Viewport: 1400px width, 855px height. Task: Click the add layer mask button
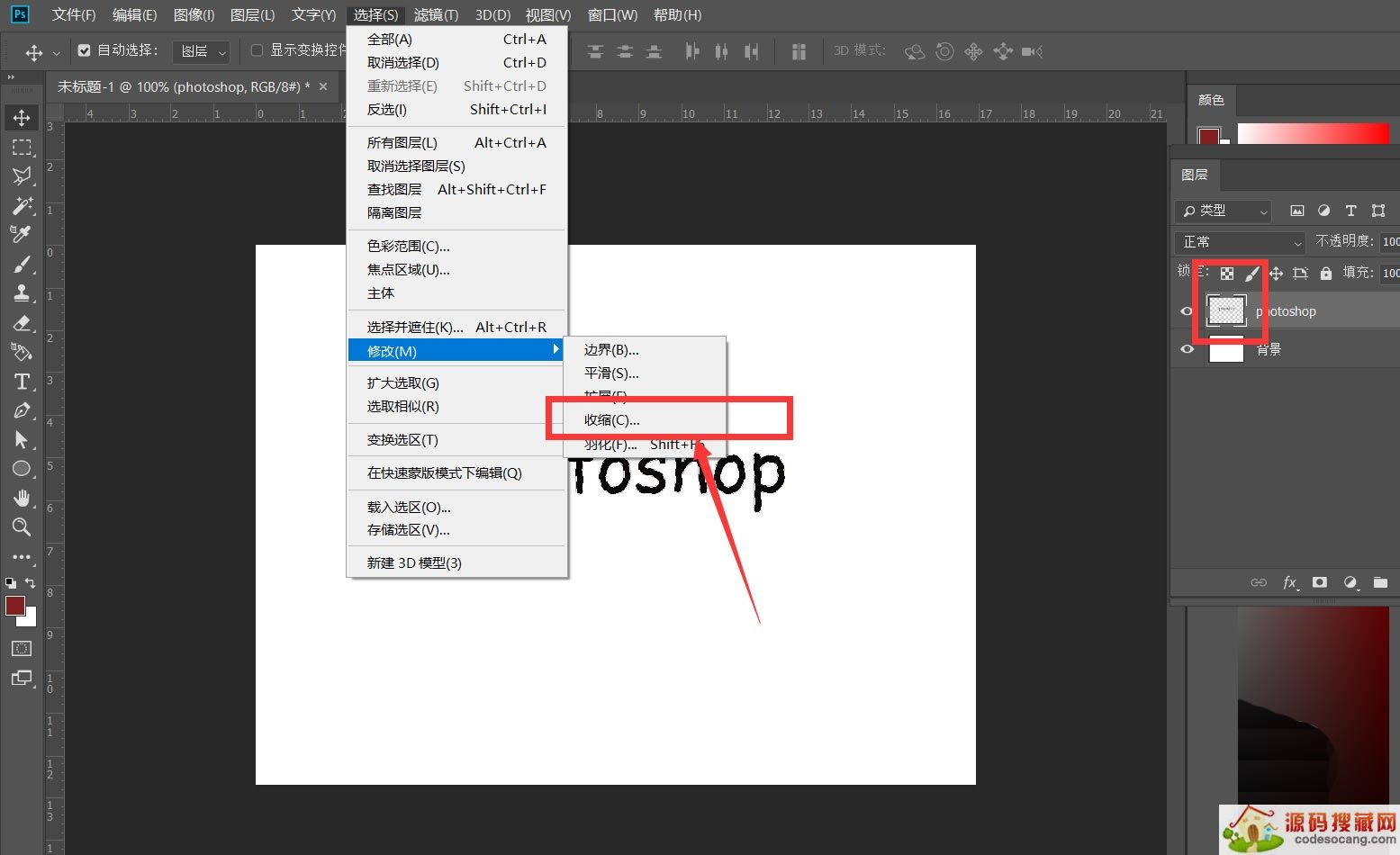pyautogui.click(x=1320, y=582)
